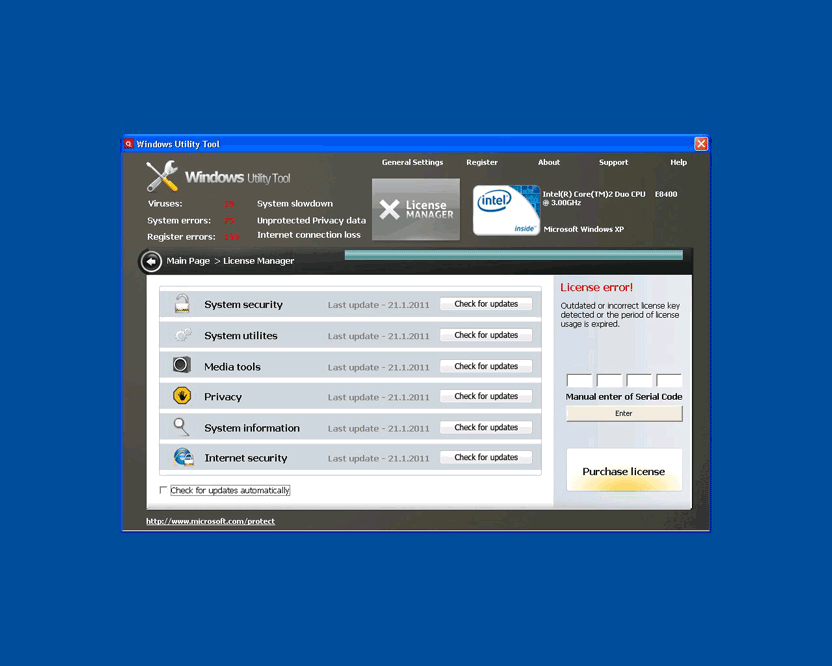The image size is (832, 666).
Task: Click the first serial code input box
Action: pos(579,381)
